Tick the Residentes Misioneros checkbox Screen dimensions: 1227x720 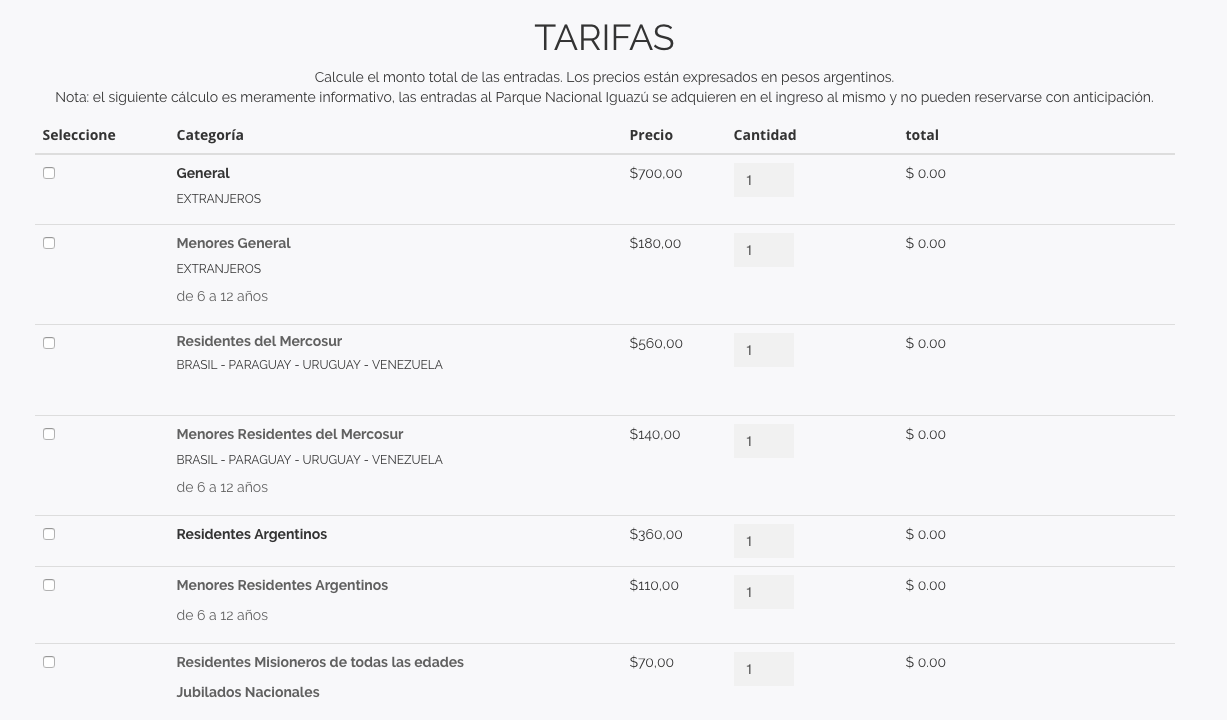[49, 662]
